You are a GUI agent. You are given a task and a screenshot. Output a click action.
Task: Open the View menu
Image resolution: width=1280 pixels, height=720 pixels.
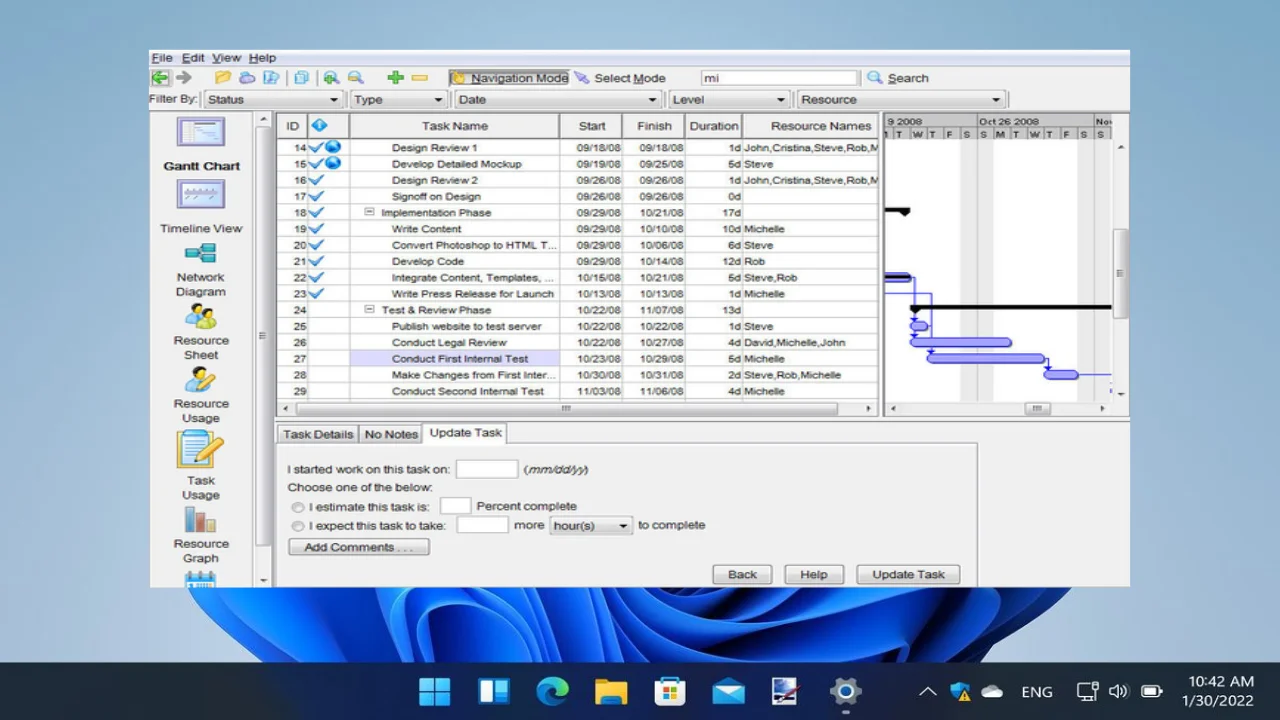(226, 58)
